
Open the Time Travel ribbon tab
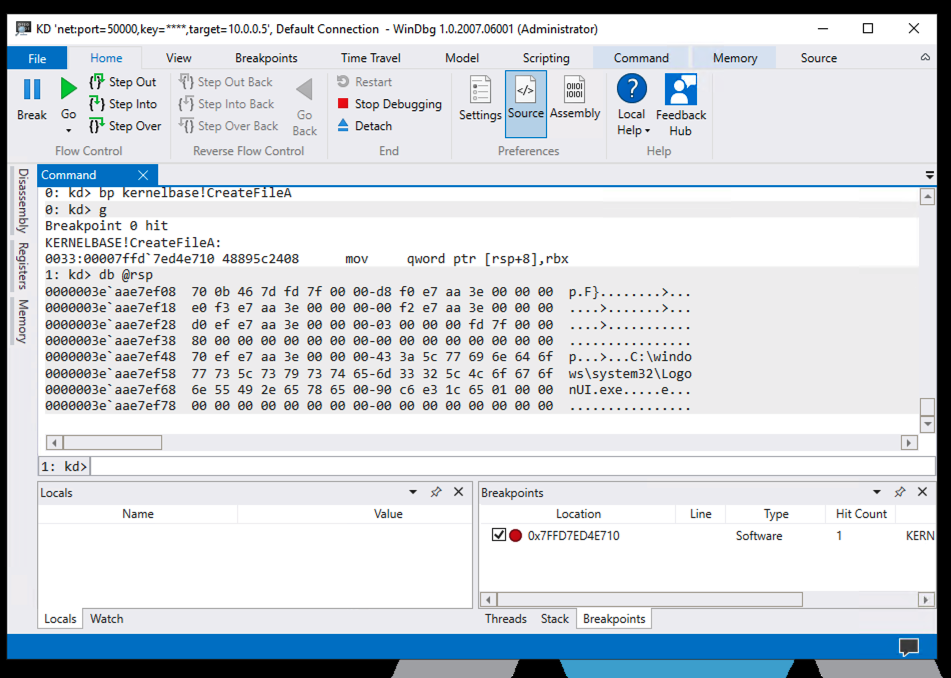click(x=371, y=58)
